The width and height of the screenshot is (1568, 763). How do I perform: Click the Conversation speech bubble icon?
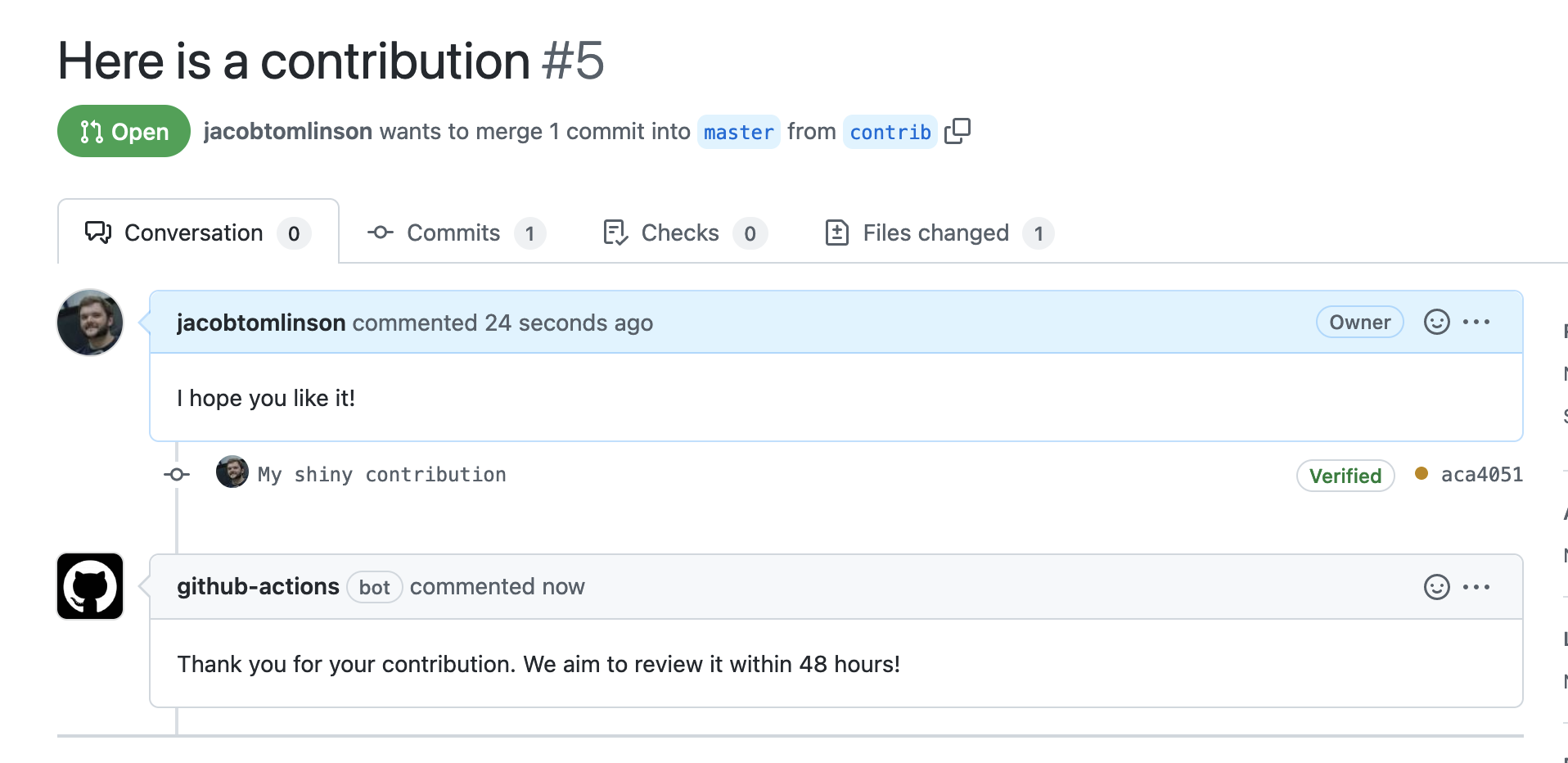tap(97, 233)
